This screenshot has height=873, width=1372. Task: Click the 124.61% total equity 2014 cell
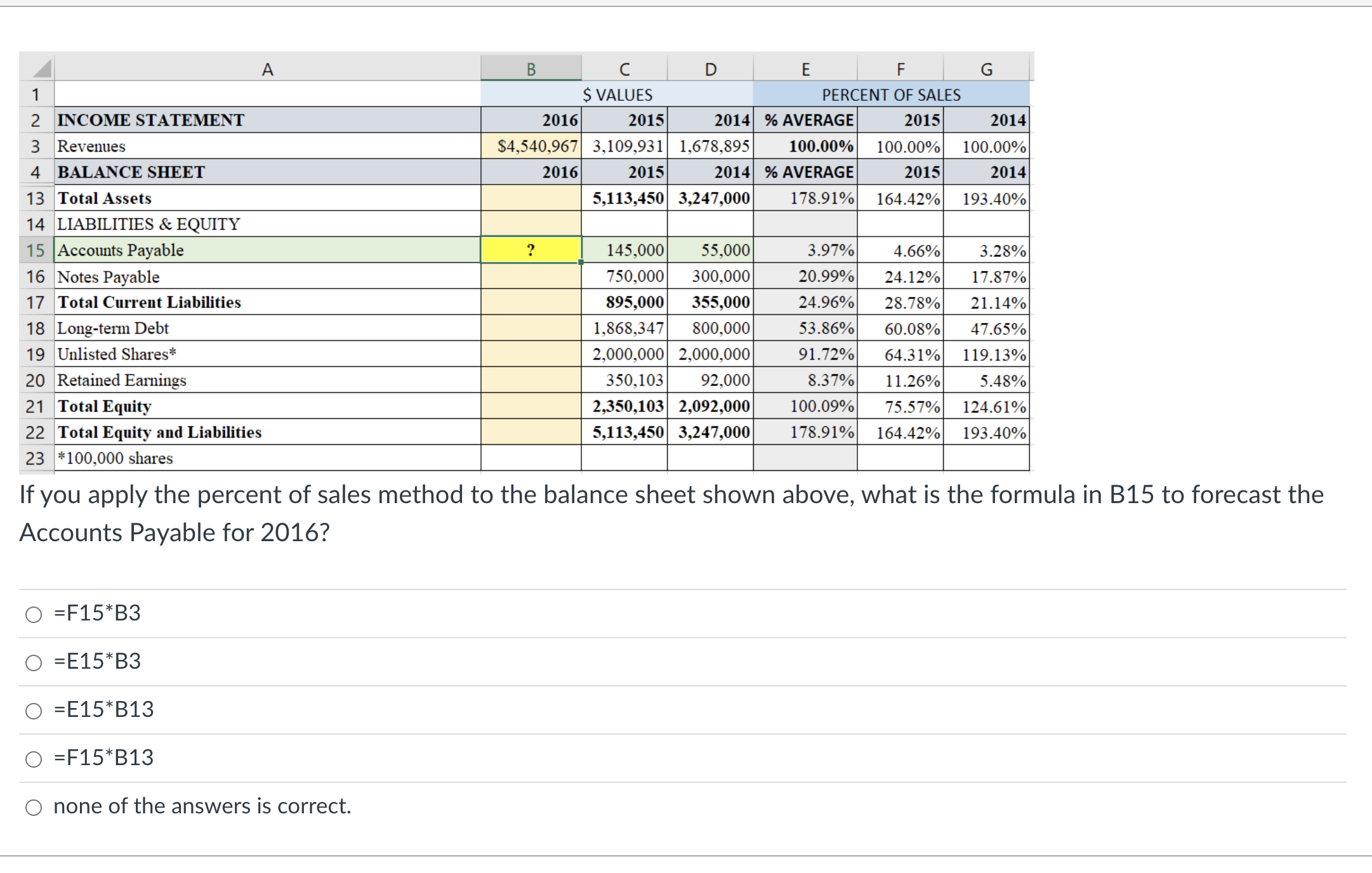(987, 406)
